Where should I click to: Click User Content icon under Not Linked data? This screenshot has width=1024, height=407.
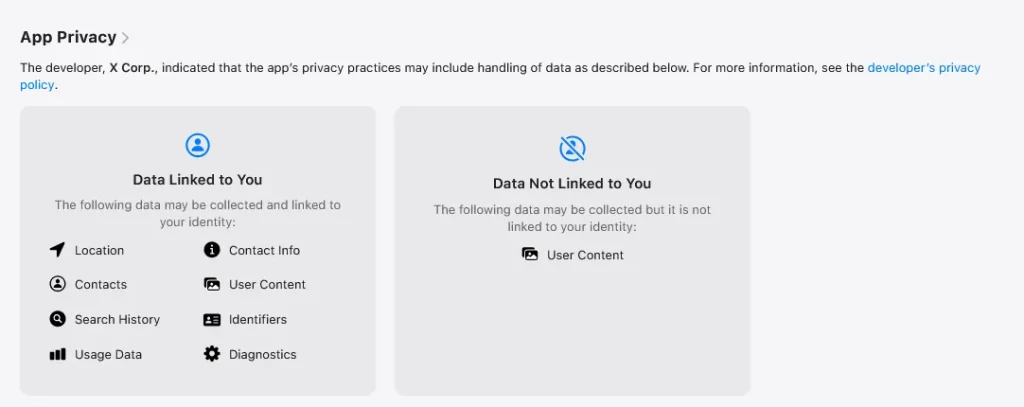tap(530, 255)
